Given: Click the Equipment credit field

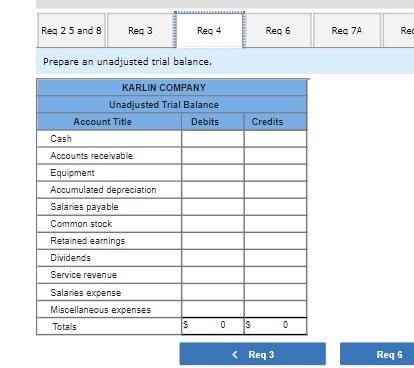Looking at the screenshot, I should coord(275,173).
